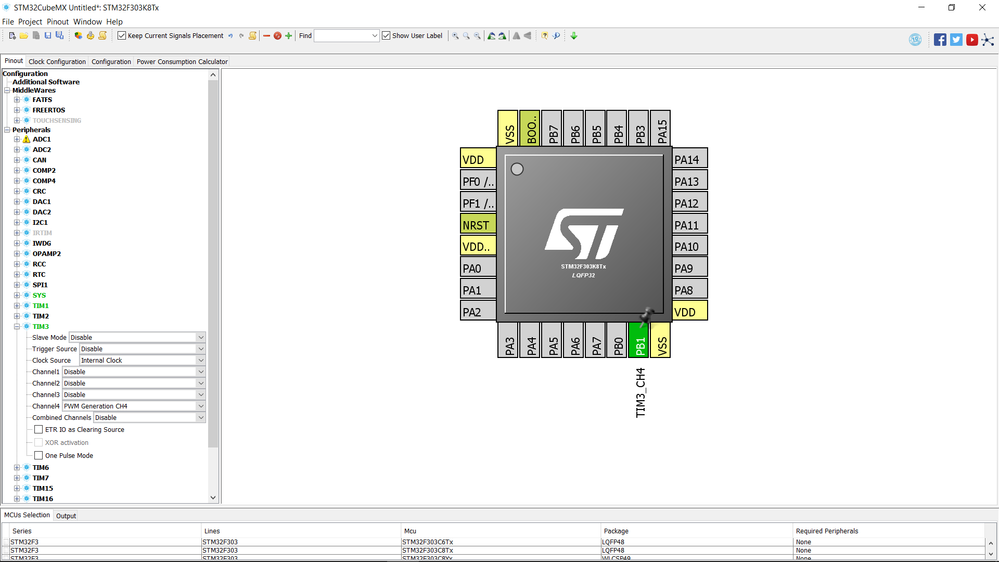Open the File menu
Screen dimensions: 999x562
click(x=8, y=22)
